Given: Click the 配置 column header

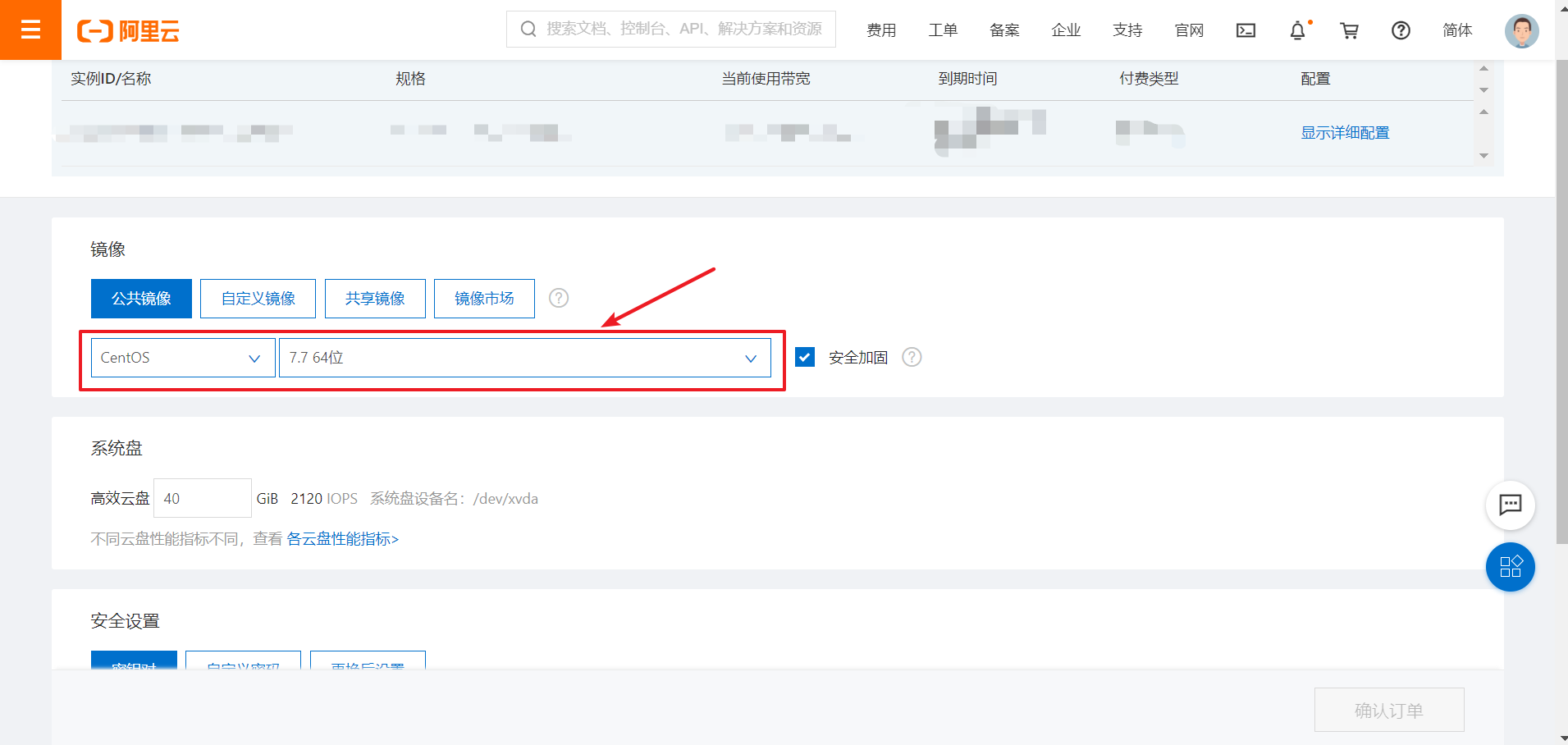Looking at the screenshot, I should click(1315, 79).
